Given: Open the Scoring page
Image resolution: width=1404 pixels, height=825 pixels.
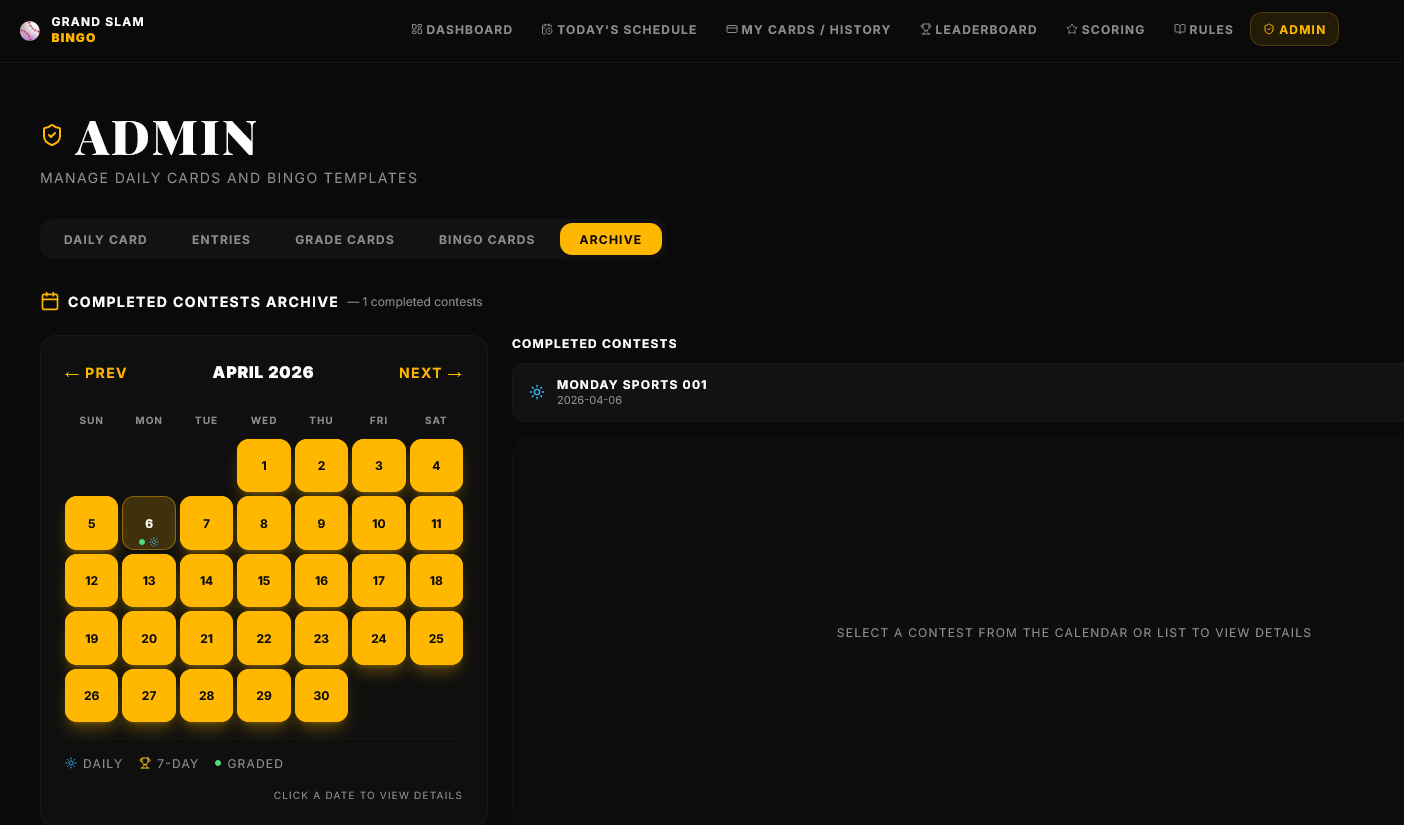Looking at the screenshot, I should tap(1105, 30).
